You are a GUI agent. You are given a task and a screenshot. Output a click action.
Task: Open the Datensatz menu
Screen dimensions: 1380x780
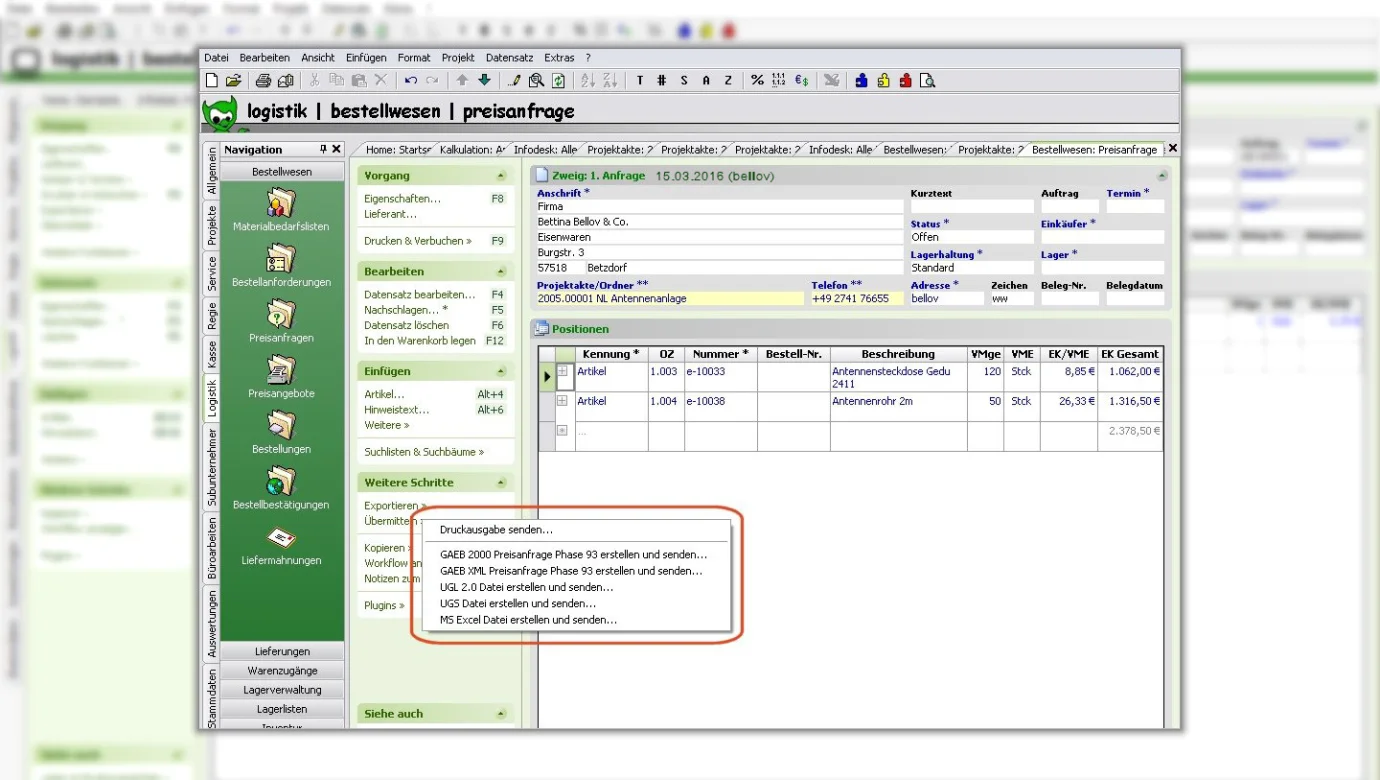point(510,58)
